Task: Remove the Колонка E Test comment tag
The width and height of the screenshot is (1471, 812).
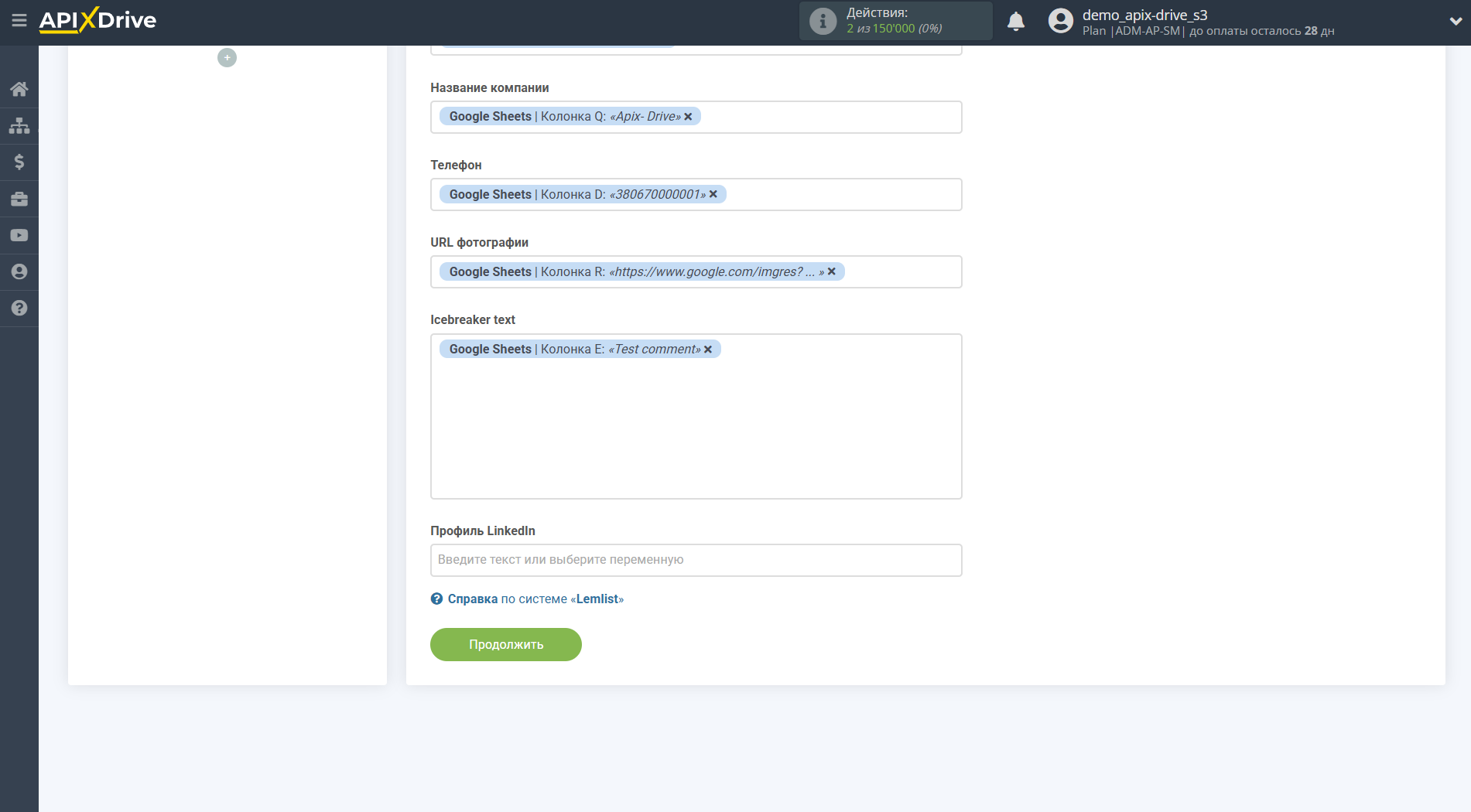Action: (x=708, y=350)
